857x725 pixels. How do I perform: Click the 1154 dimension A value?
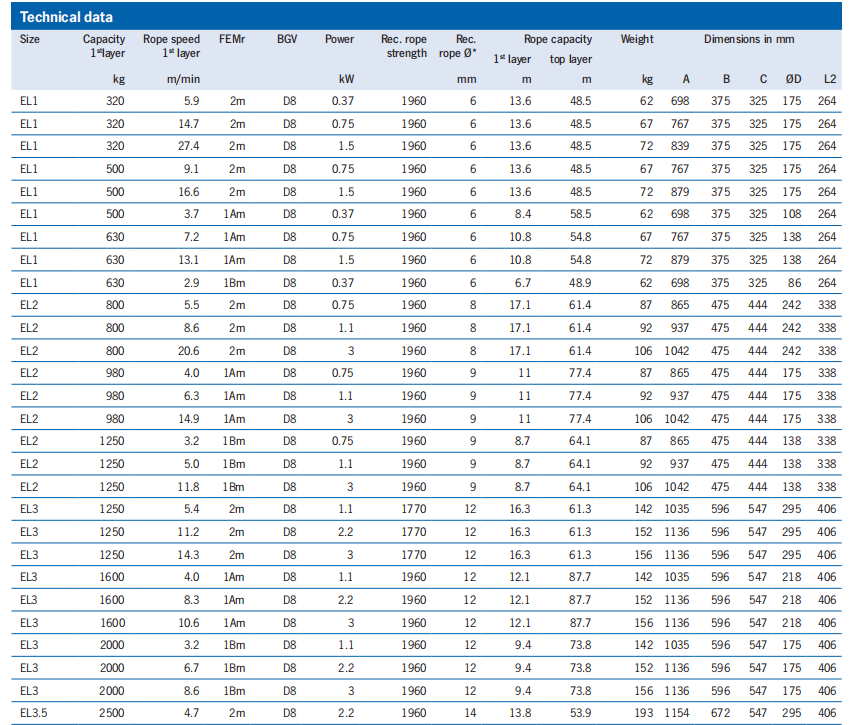coord(680,712)
